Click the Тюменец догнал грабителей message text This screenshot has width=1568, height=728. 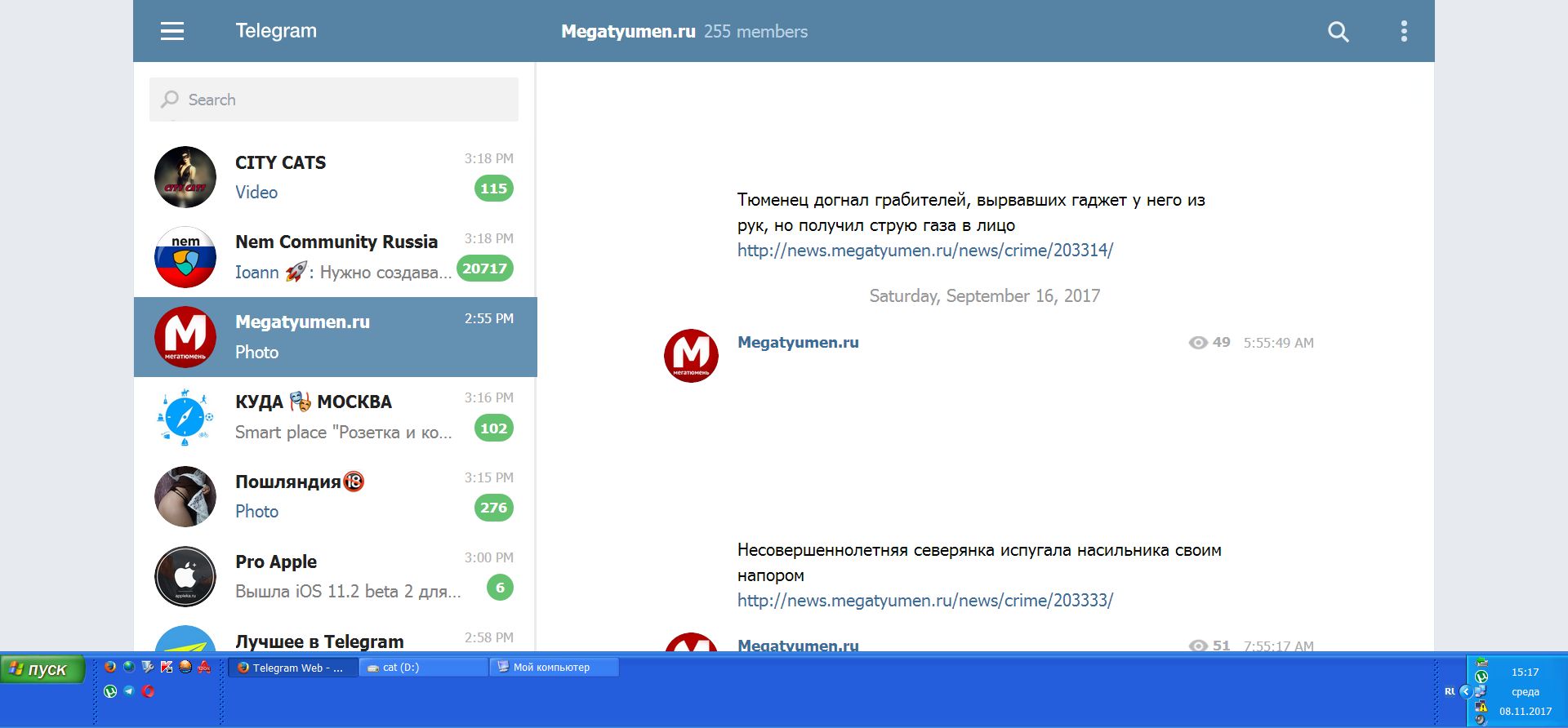point(971,212)
